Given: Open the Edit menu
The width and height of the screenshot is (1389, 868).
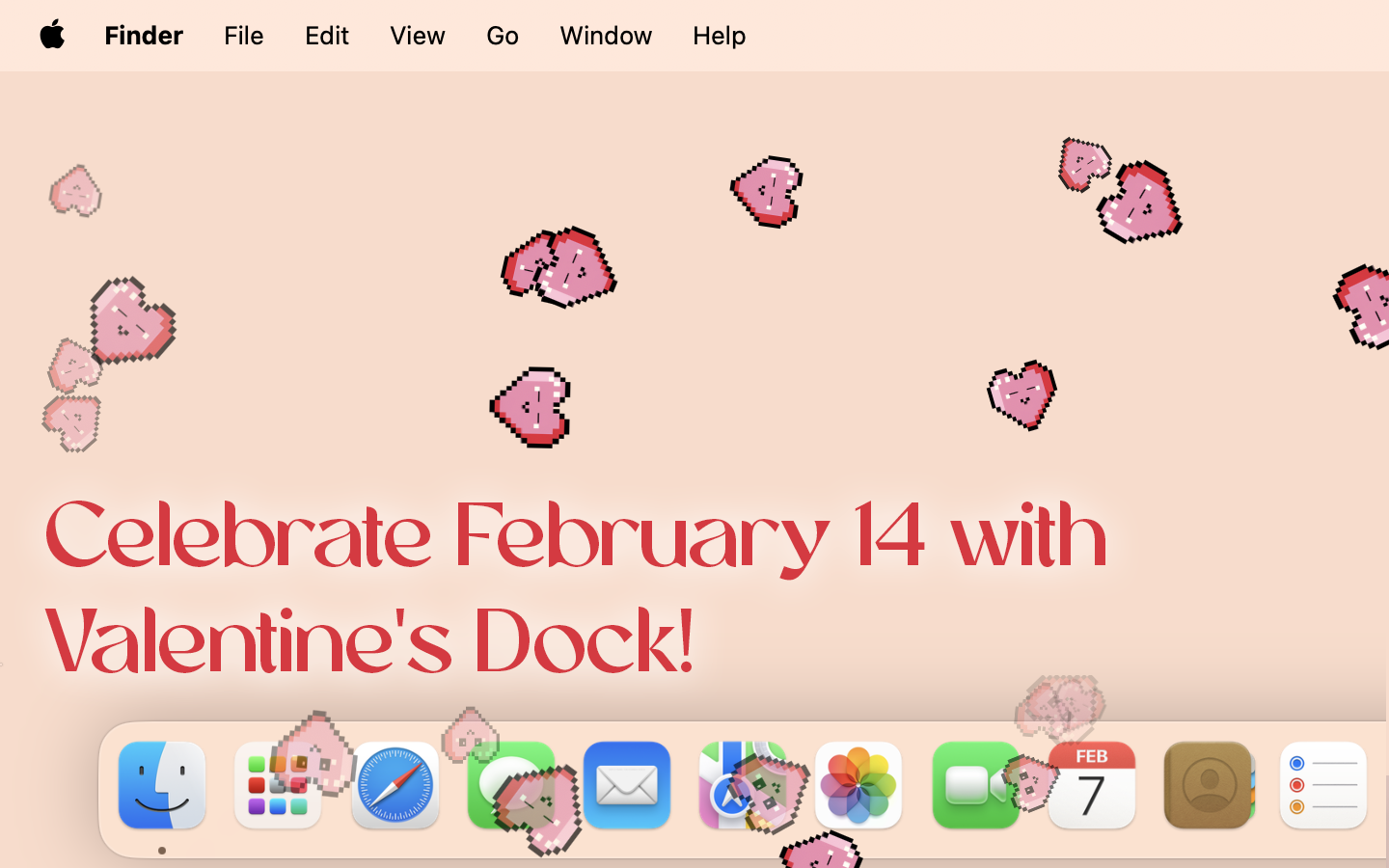Looking at the screenshot, I should click(326, 36).
